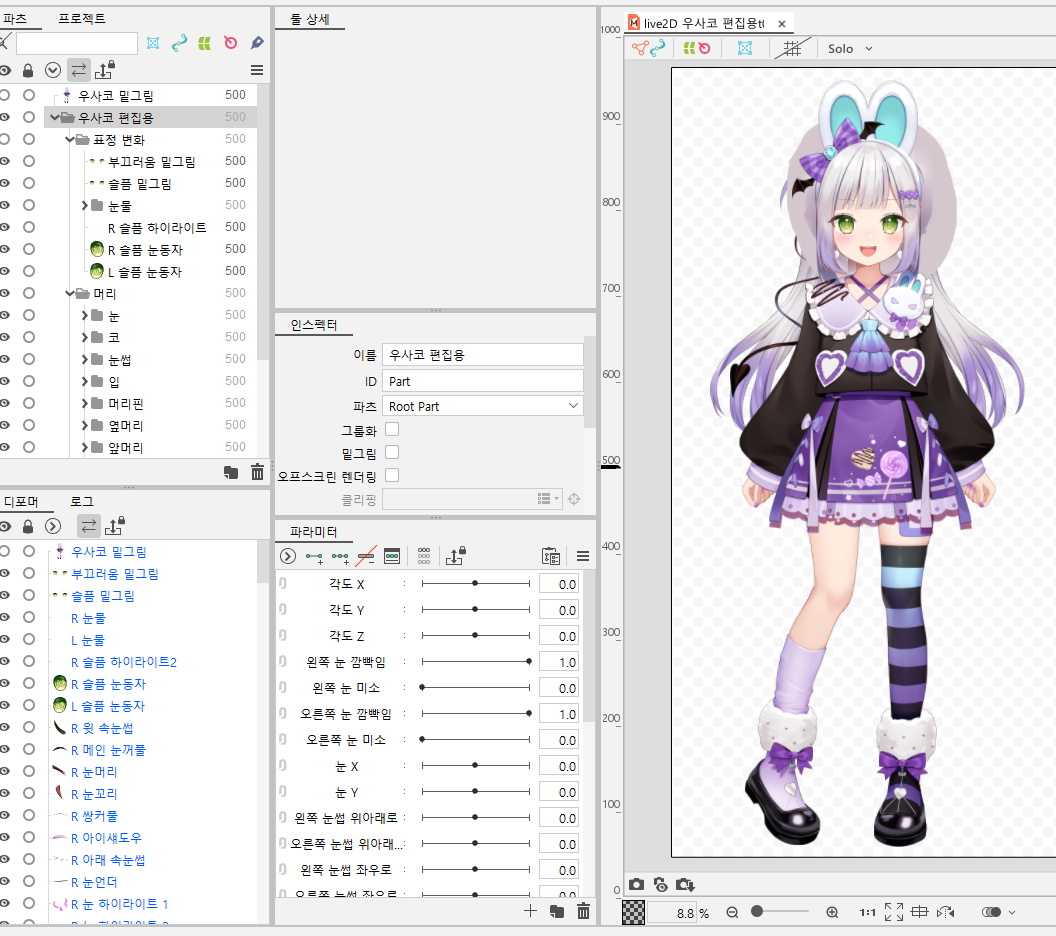Click trash icon below Parts list
Image resolution: width=1056 pixels, height=936 pixels.
257,472
